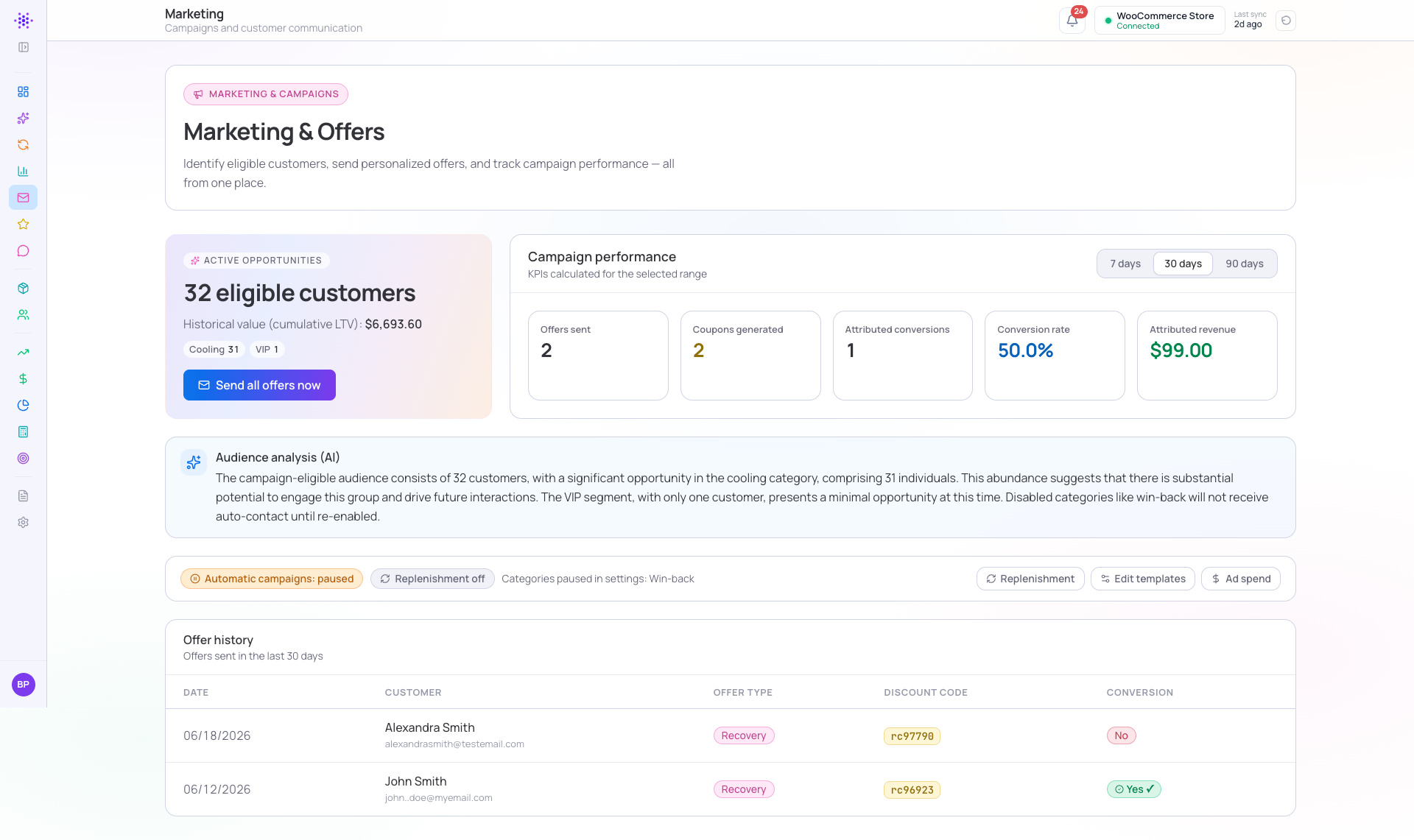Click the CUSTOMER column header
This screenshot has width=1414, height=840.
413,693
